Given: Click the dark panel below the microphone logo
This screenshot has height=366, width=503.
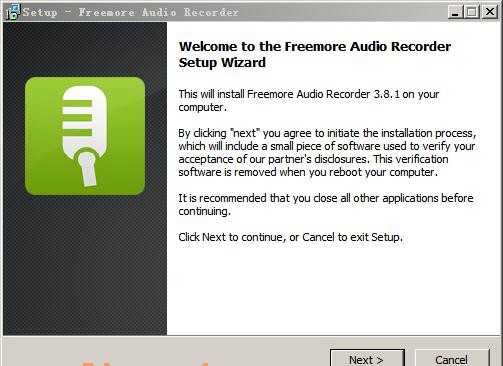Looking at the screenshot, I should coord(85,265).
